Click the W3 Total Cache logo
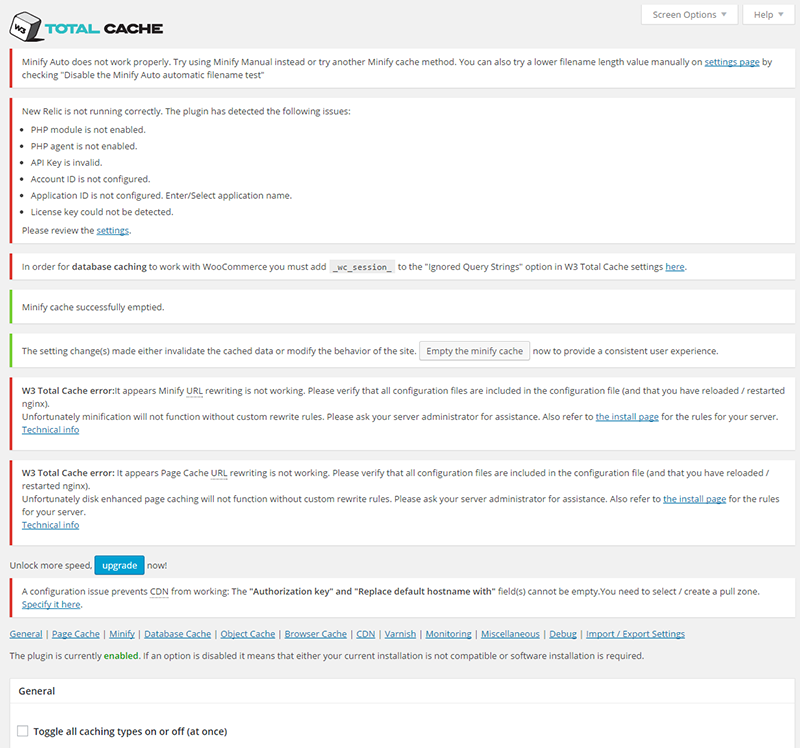Image resolution: width=800 pixels, height=748 pixels. pos(90,28)
